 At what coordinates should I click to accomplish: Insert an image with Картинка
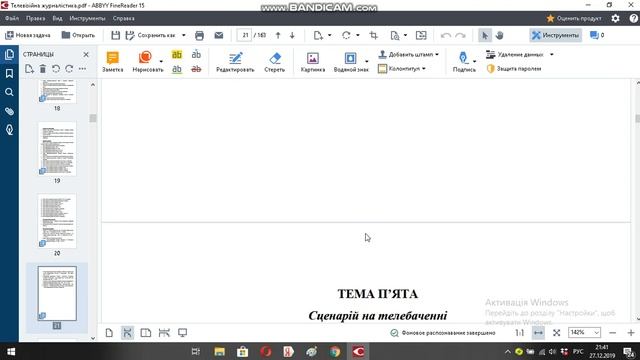coord(313,62)
